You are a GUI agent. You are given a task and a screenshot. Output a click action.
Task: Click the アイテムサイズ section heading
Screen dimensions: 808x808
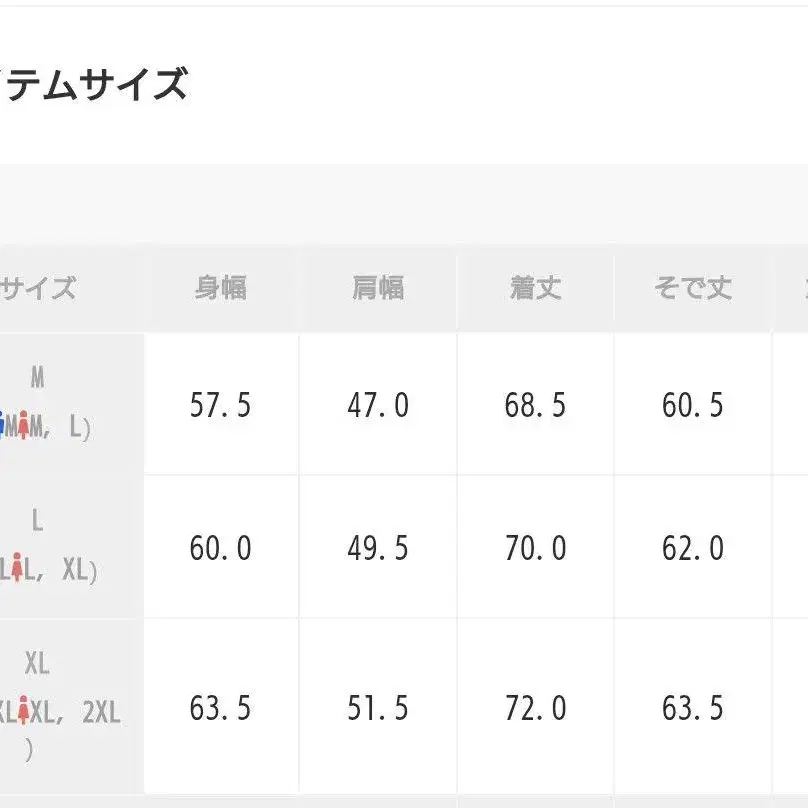[93, 85]
